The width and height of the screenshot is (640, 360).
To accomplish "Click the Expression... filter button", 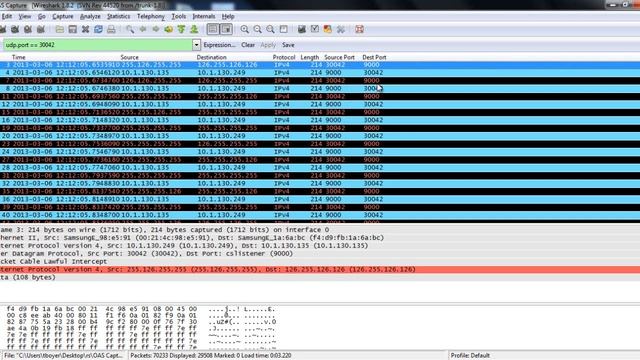I will click(x=219, y=45).
